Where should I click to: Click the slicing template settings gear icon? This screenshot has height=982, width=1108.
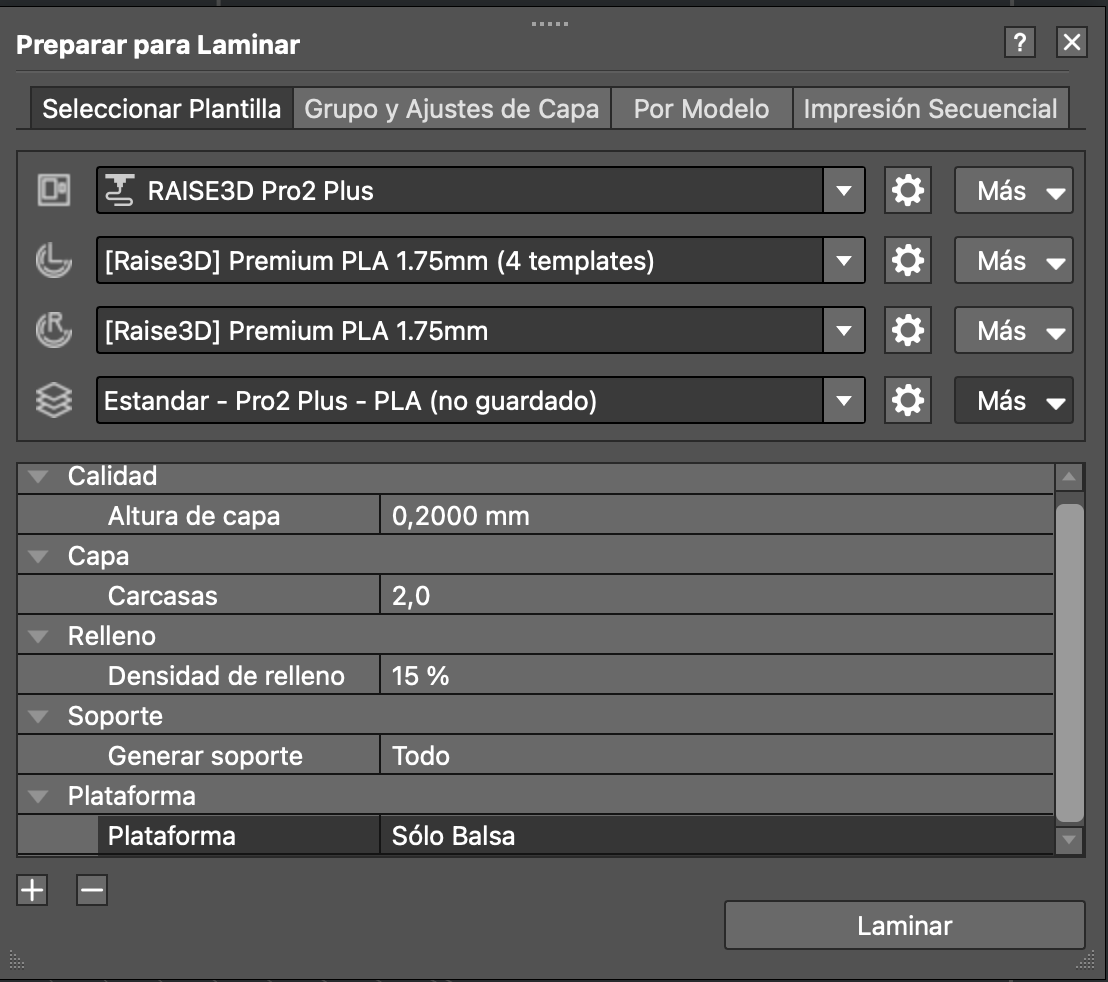(x=907, y=401)
